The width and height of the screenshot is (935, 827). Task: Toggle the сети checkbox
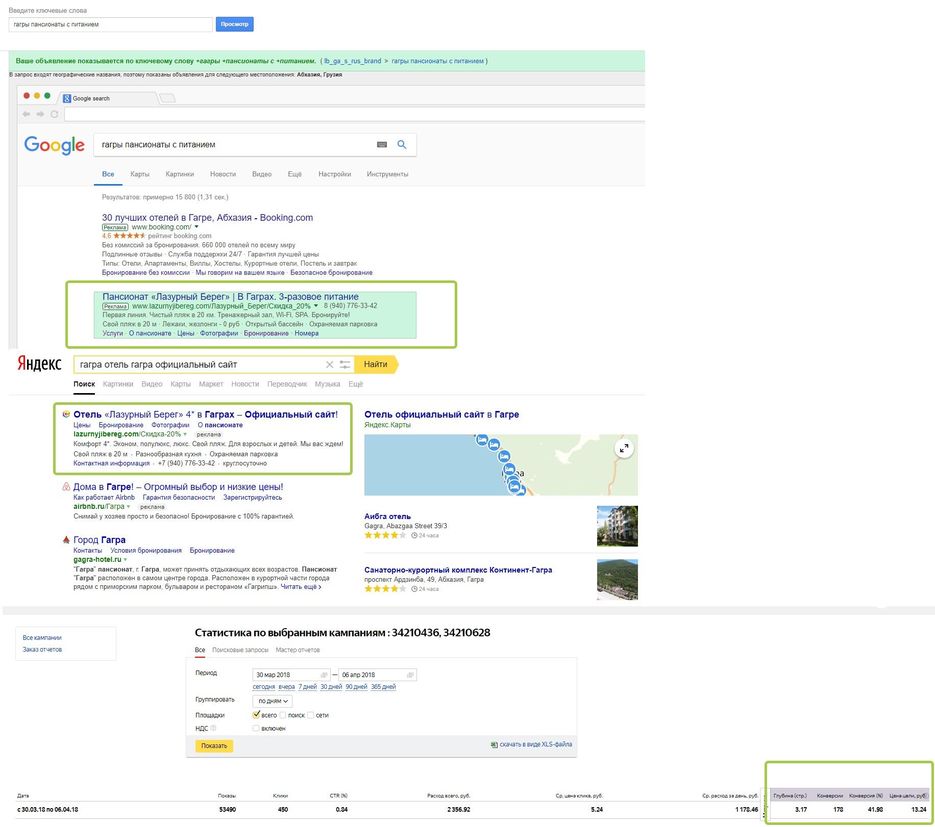[x=311, y=715]
